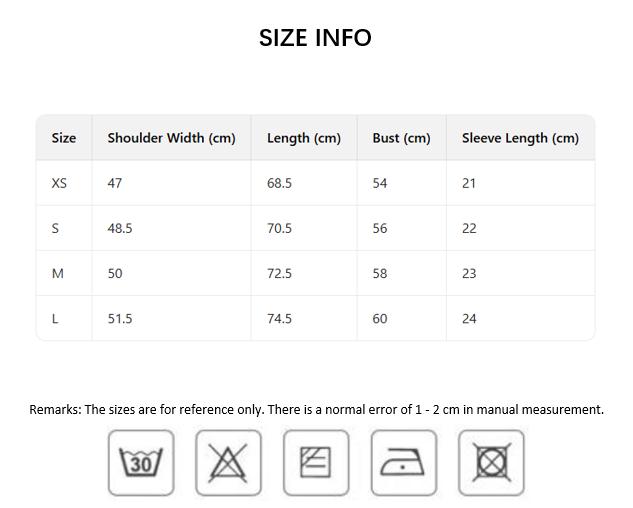This screenshot has width=633, height=508.
Task: Click bust value 60 in L row
Action: [380, 318]
